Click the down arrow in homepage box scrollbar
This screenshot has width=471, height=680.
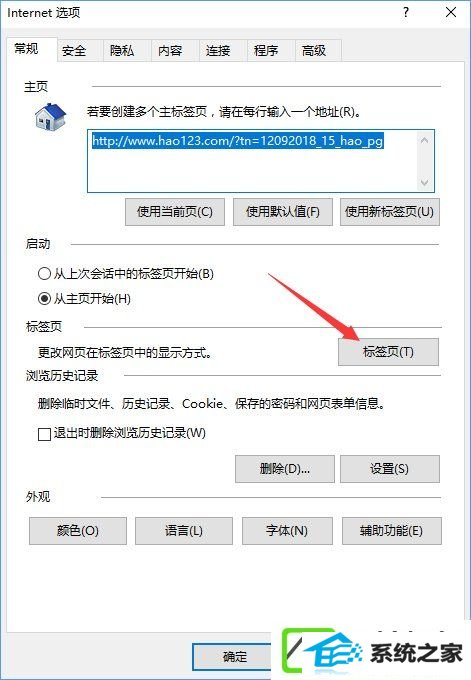coord(425,183)
